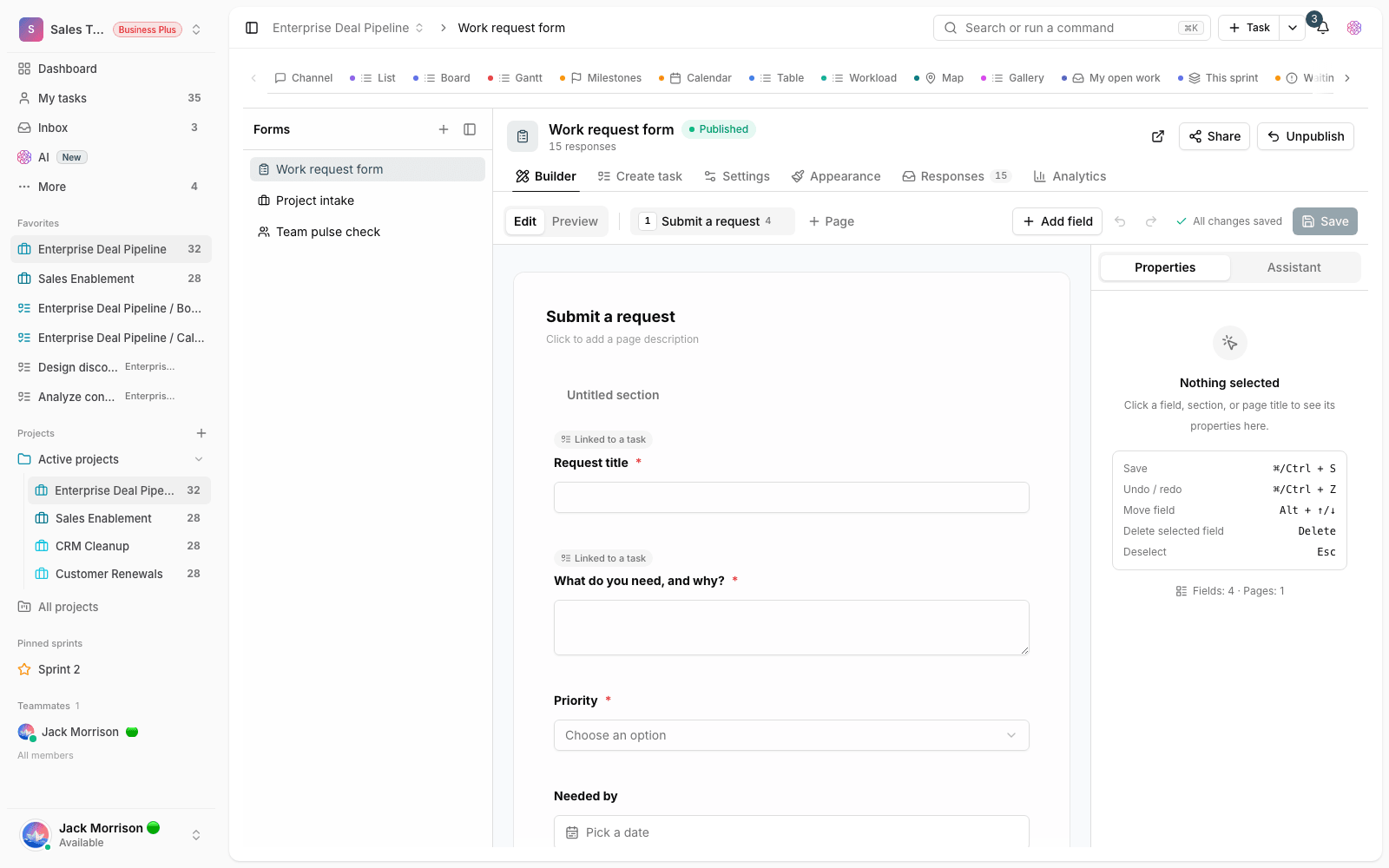Open the Builder tab
Viewport: 1389px width, 868px height.
pos(545,176)
